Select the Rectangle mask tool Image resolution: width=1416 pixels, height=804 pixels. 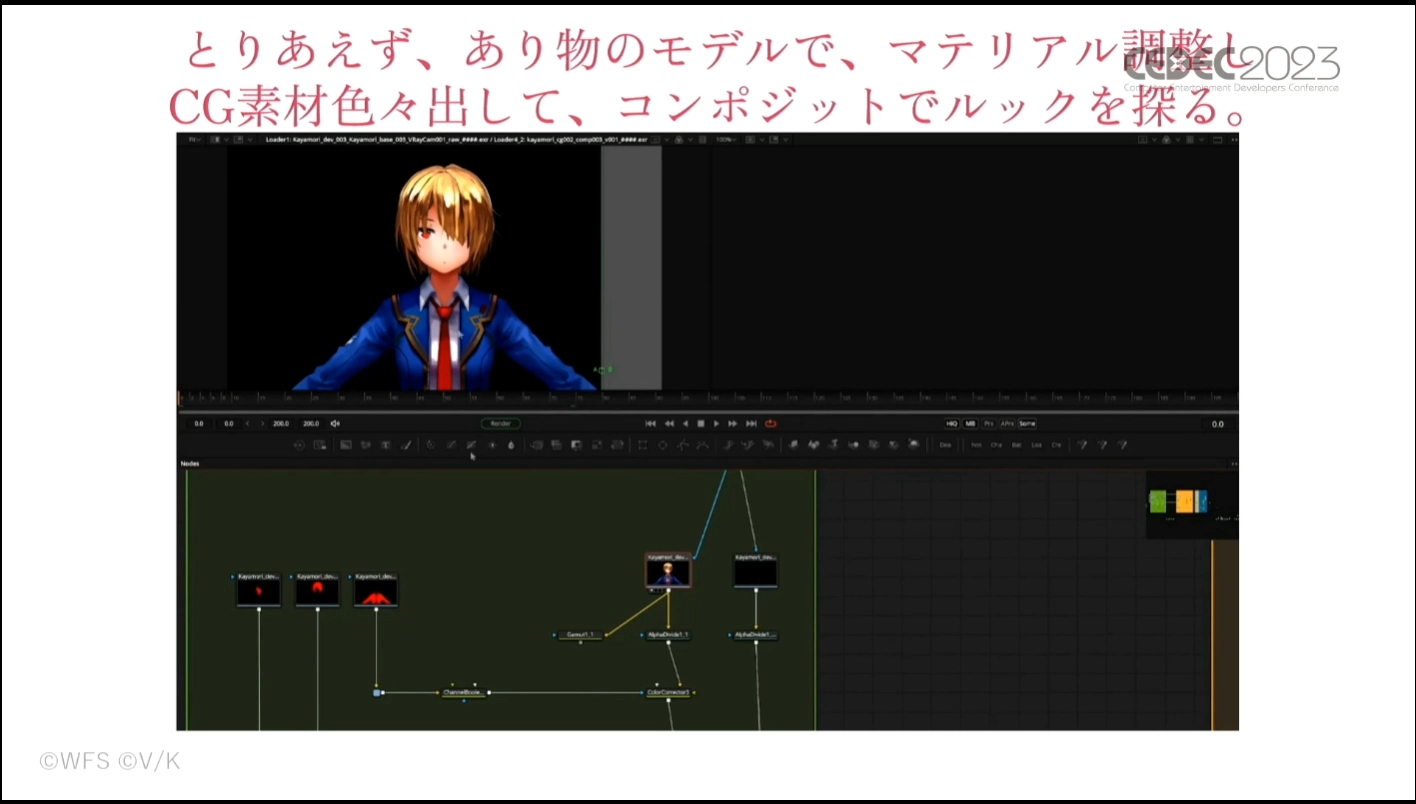(643, 445)
